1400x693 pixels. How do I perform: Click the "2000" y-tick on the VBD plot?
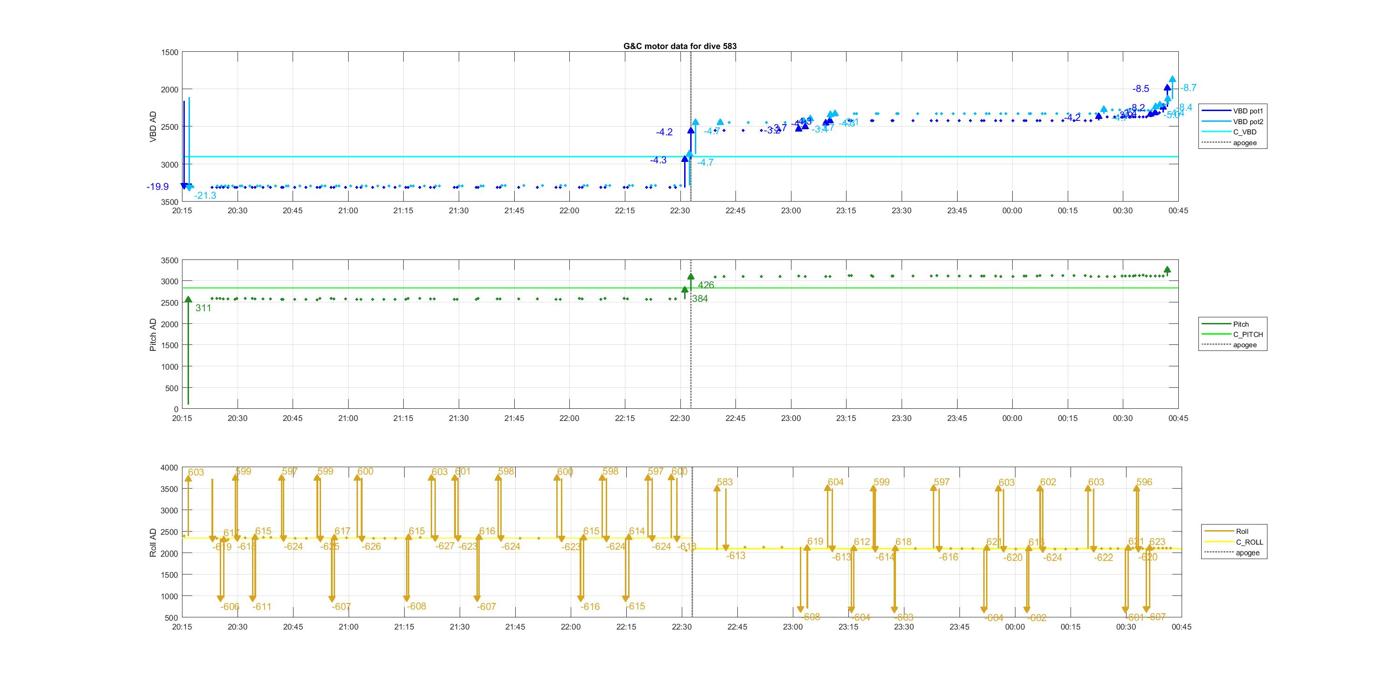tap(170, 89)
